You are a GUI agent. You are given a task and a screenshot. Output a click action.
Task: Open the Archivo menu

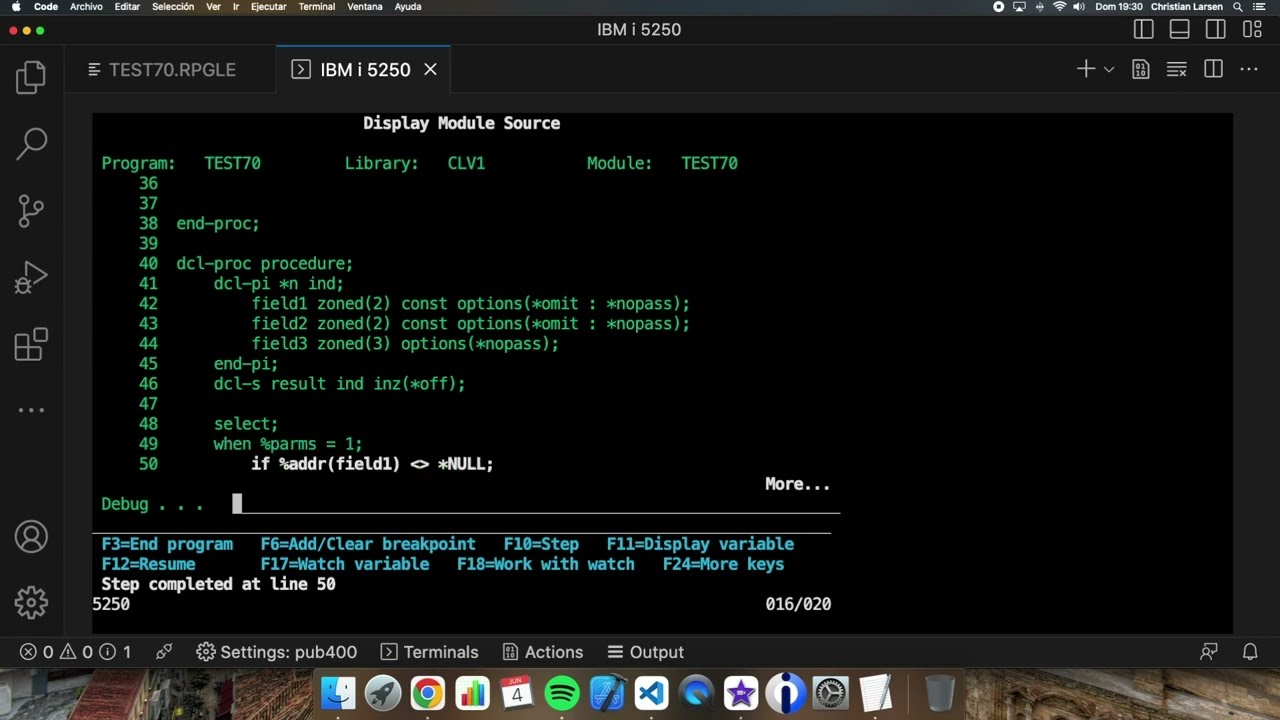(x=86, y=7)
